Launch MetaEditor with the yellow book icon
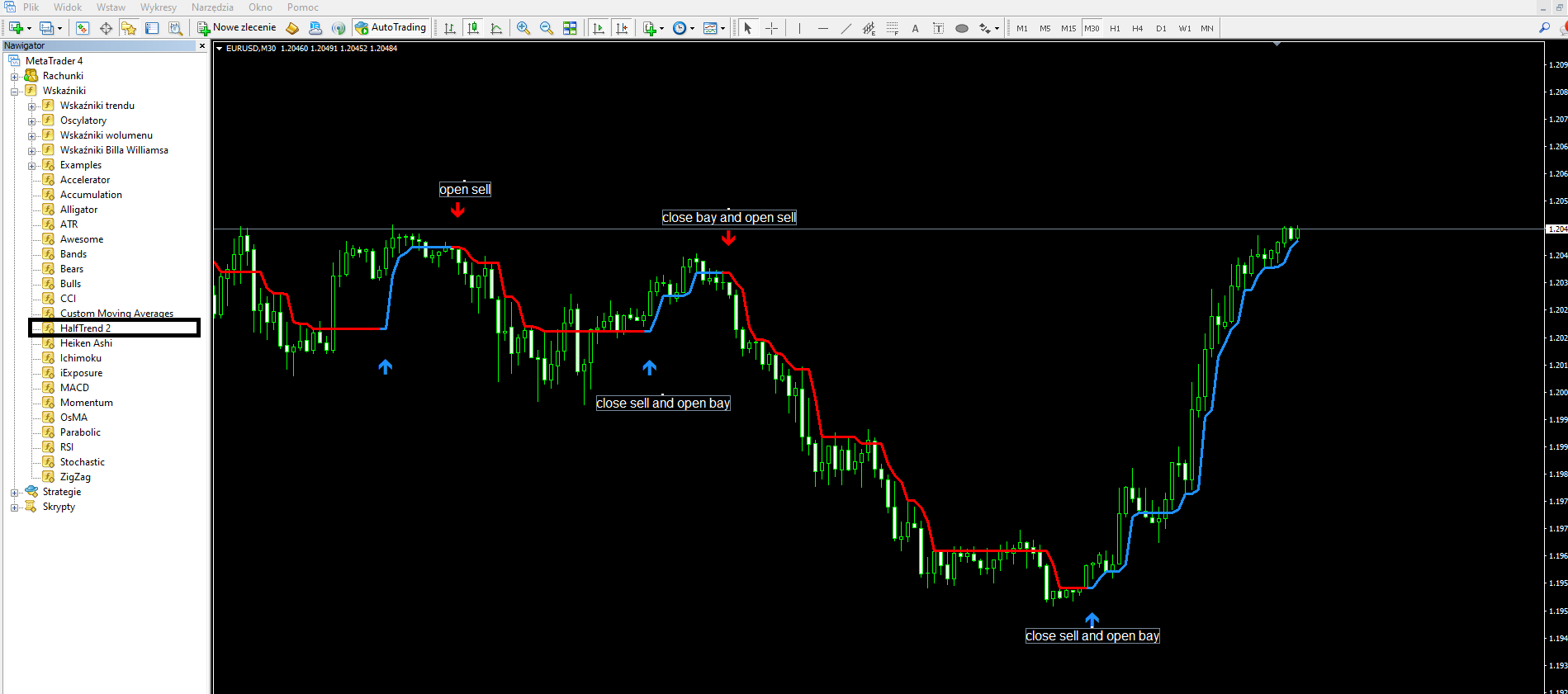The width and height of the screenshot is (1568, 694). (292, 28)
